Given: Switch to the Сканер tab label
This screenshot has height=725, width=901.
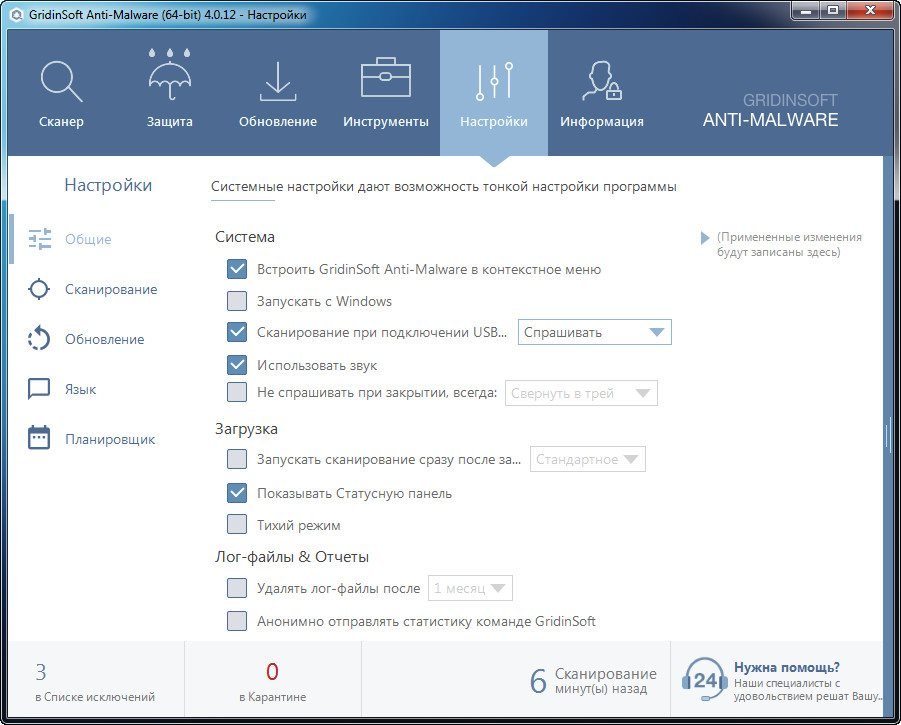Looking at the screenshot, I should click(x=61, y=122).
